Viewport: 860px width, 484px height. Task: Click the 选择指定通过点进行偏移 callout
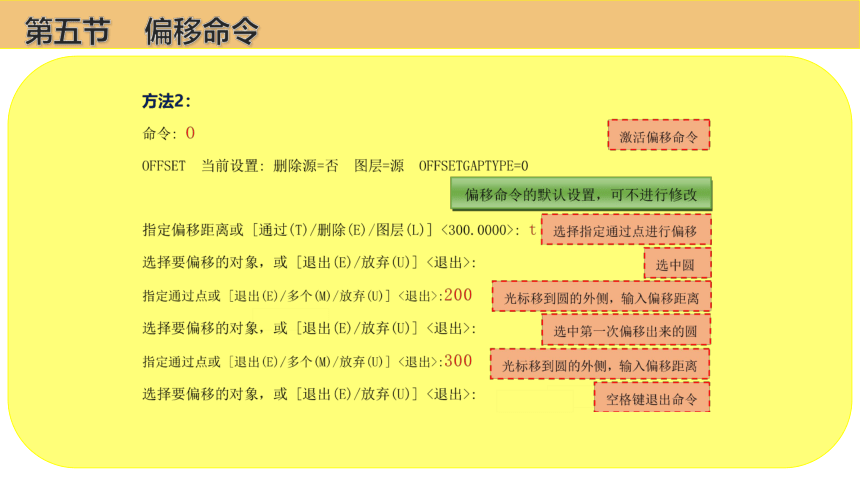626,230
